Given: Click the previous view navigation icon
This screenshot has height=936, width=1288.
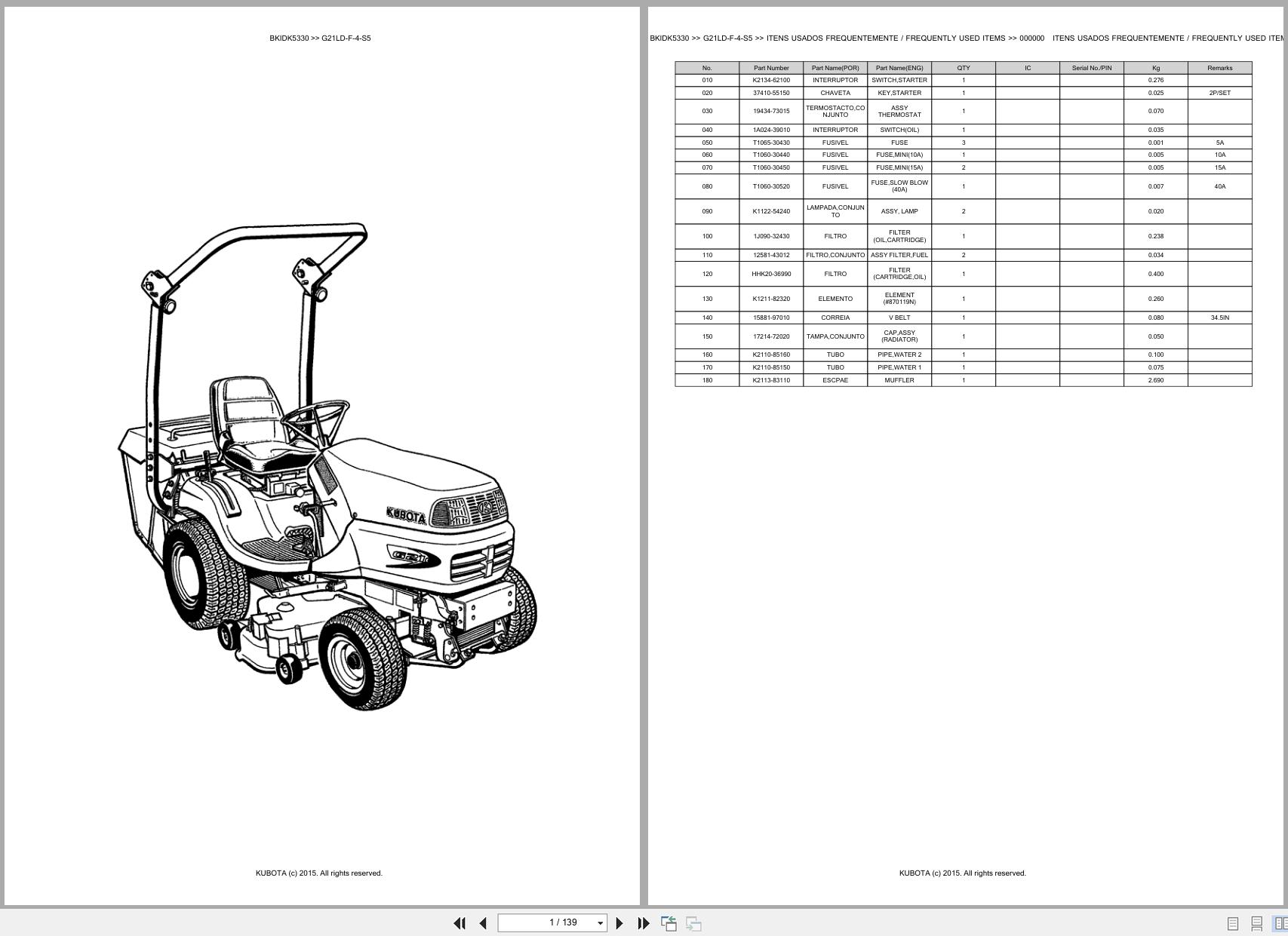Looking at the screenshot, I should [669, 923].
